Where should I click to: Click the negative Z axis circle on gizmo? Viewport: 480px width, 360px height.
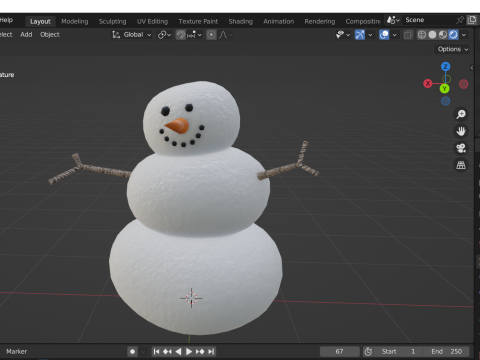coord(446,101)
